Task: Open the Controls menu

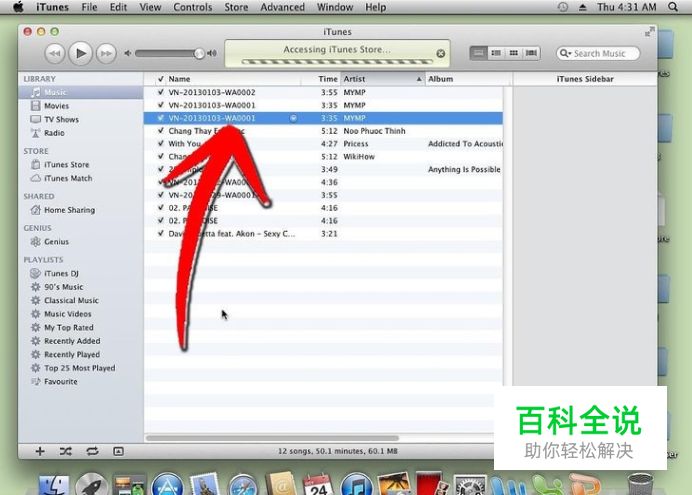Action: pyautogui.click(x=192, y=7)
